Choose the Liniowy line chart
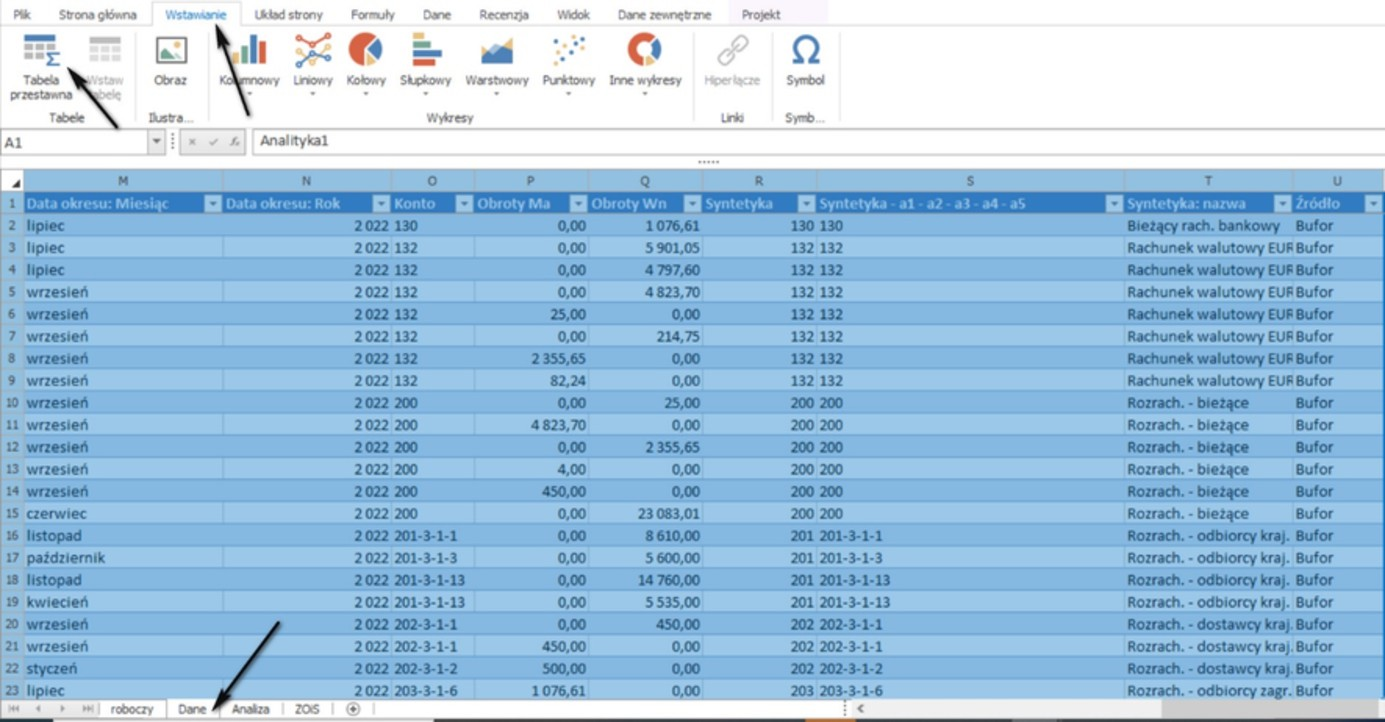 313,64
